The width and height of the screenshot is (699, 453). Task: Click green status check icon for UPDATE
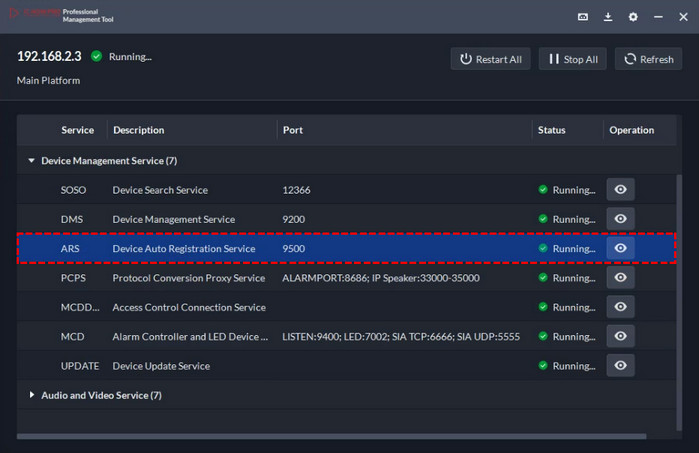[x=543, y=366]
